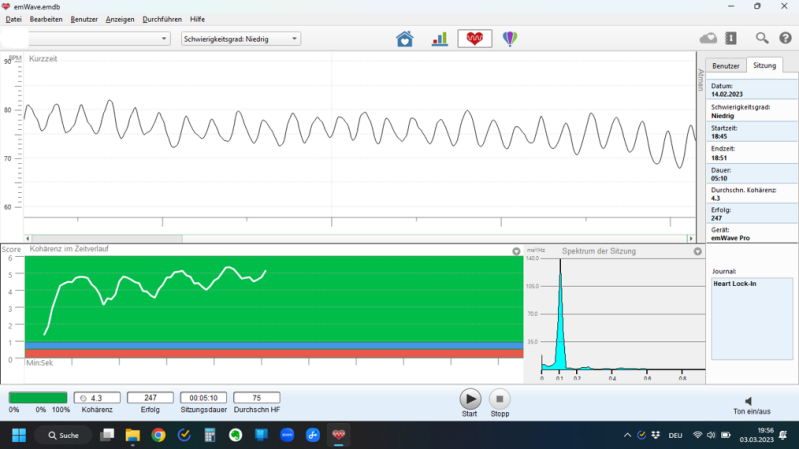Viewport: 799px width, 449px height.
Task: Click the info icon beside the cloud
Action: [x=731, y=38]
